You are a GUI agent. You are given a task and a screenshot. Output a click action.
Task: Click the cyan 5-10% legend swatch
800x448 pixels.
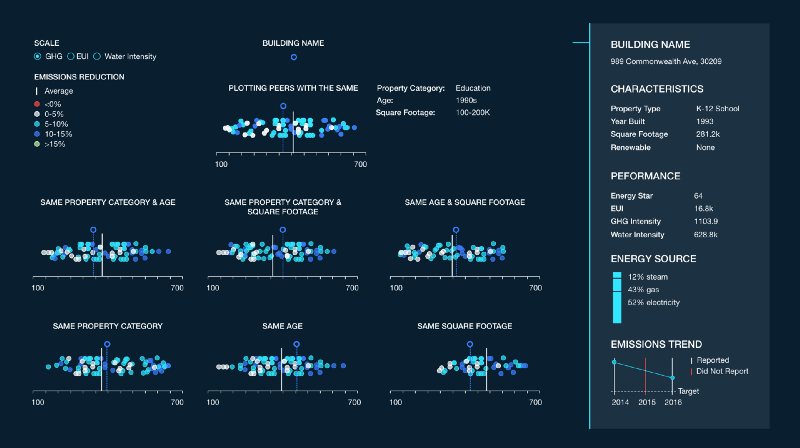pos(37,124)
